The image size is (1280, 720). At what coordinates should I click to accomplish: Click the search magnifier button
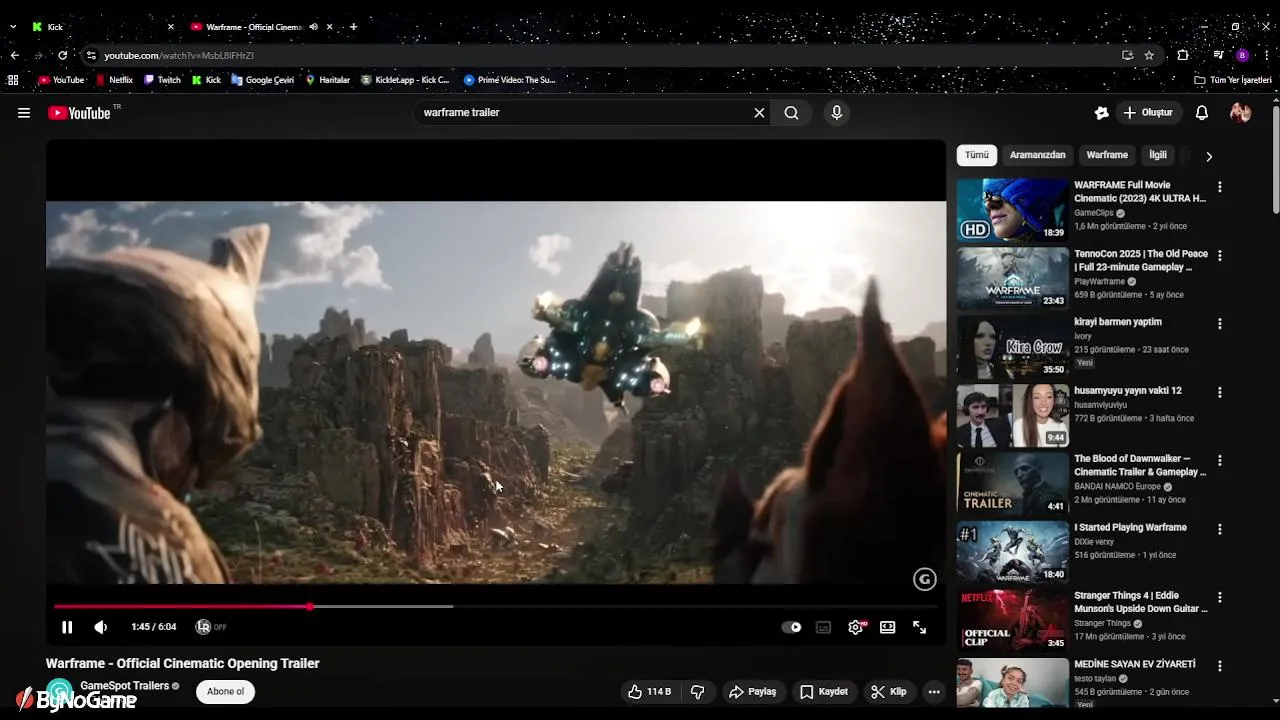[791, 113]
